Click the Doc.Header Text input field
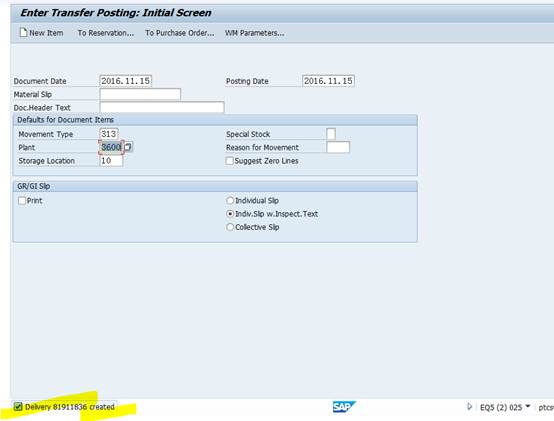Viewport: 554px width, 421px height. pyautogui.click(x=162, y=107)
